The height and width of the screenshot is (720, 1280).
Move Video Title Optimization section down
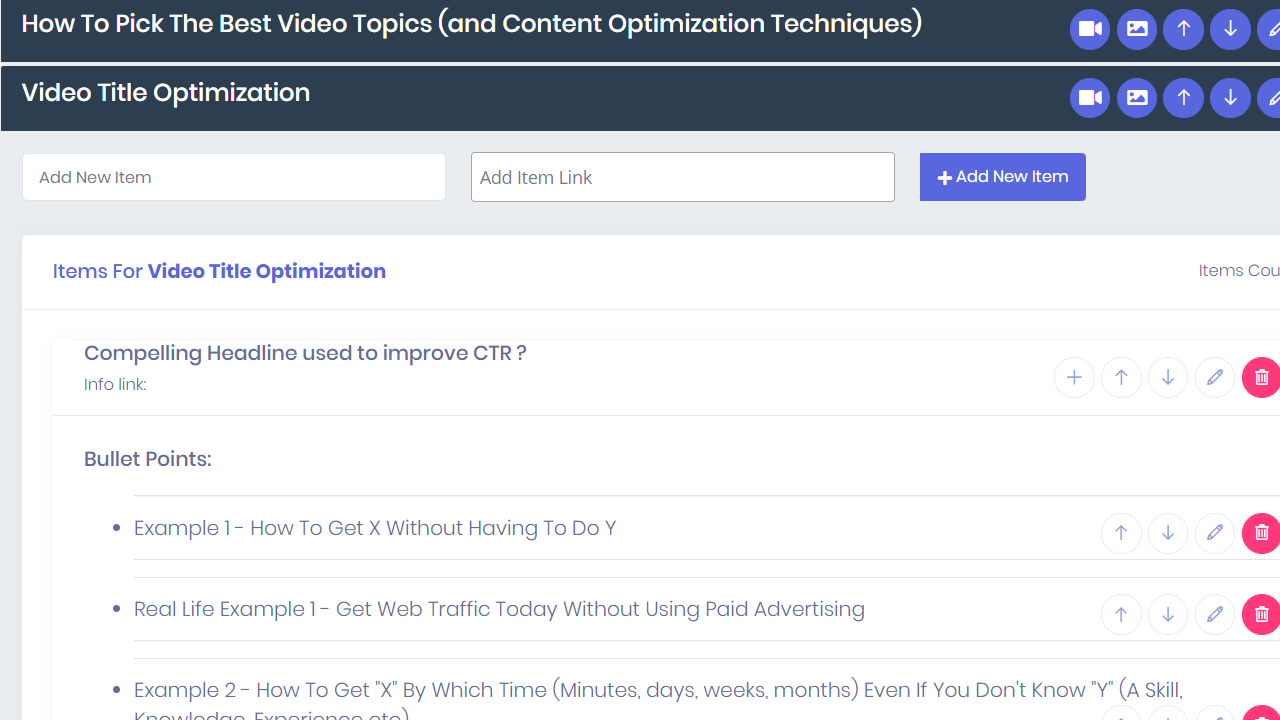click(x=1230, y=98)
